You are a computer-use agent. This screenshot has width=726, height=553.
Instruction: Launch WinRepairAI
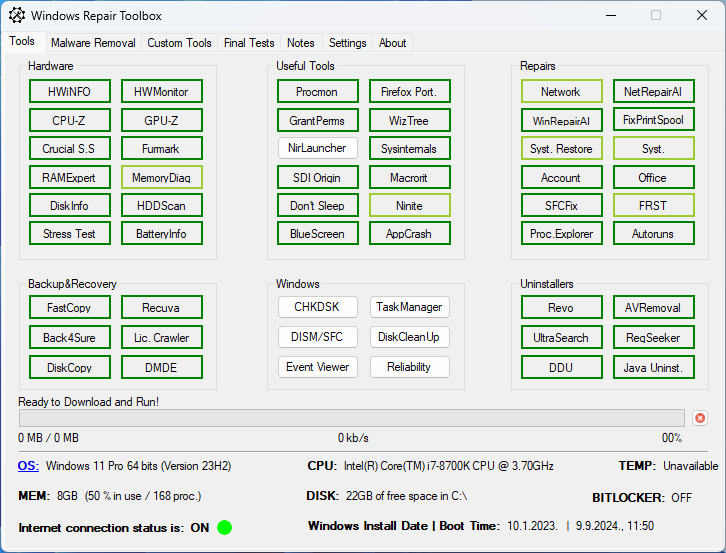click(x=562, y=120)
